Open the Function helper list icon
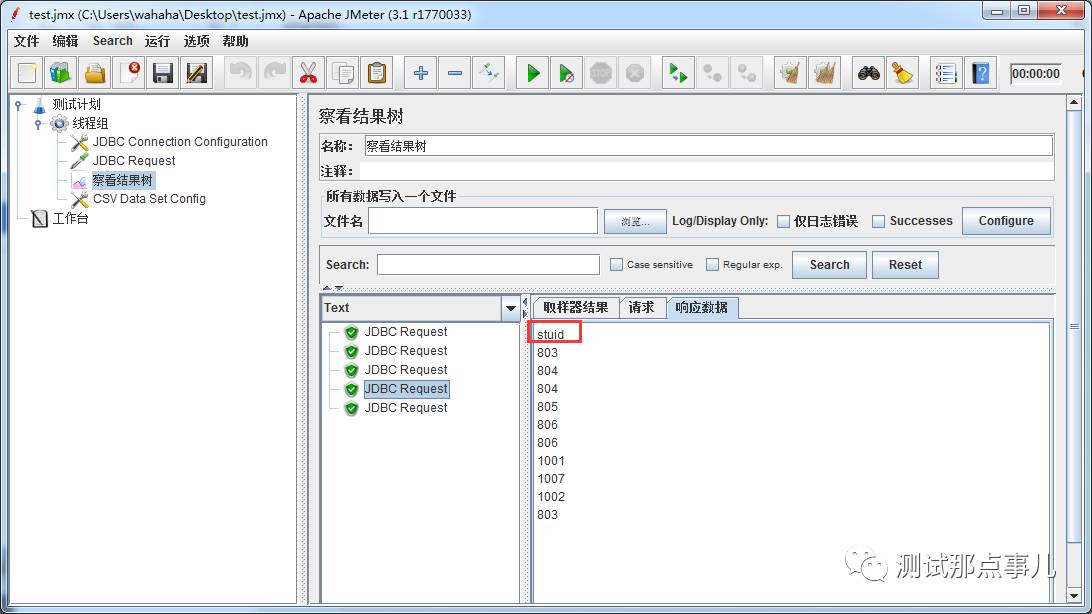 click(x=946, y=73)
